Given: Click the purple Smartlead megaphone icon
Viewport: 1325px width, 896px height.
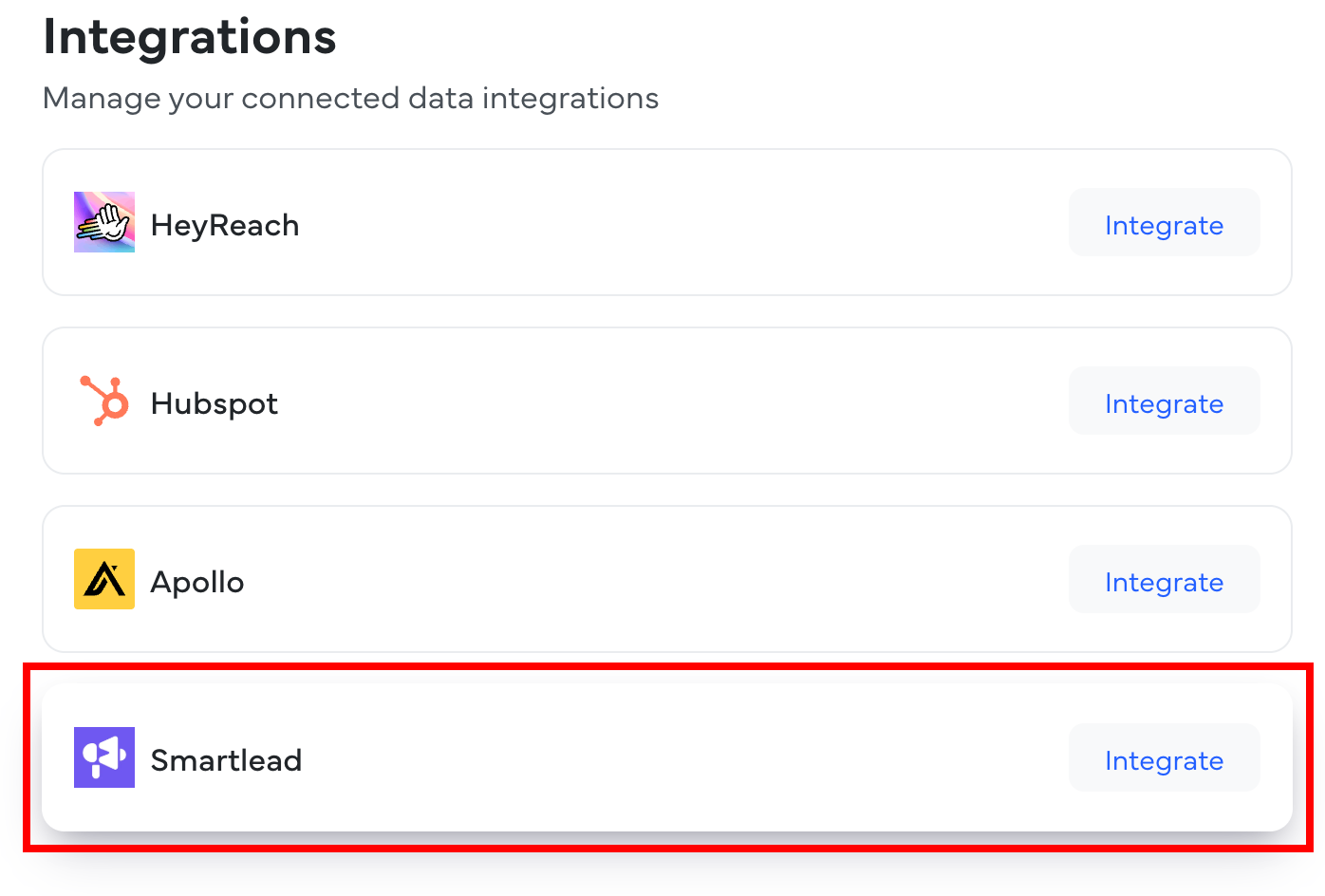Looking at the screenshot, I should 104,757.
